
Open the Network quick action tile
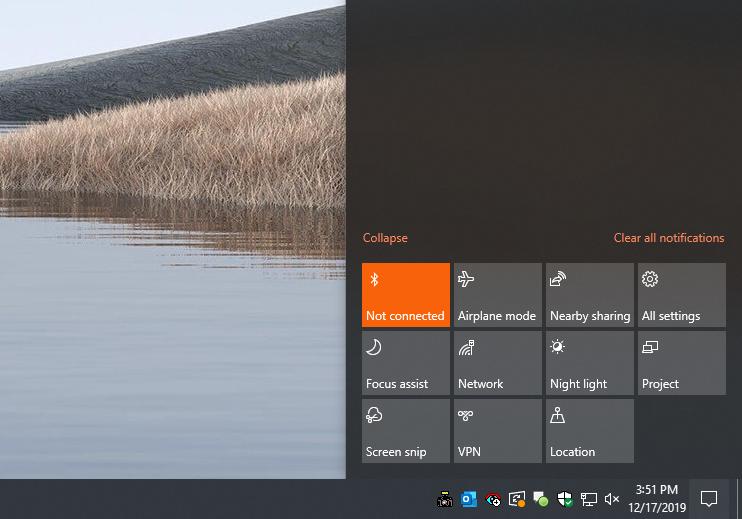[497, 363]
